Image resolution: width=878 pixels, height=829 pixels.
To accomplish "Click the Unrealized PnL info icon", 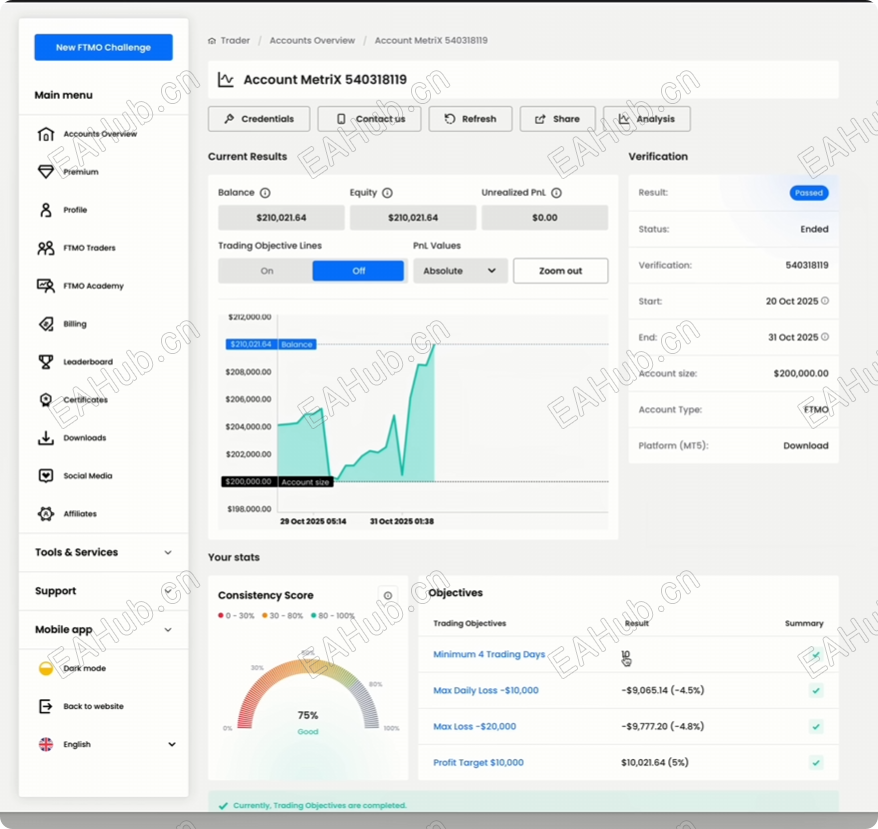I will [557, 193].
